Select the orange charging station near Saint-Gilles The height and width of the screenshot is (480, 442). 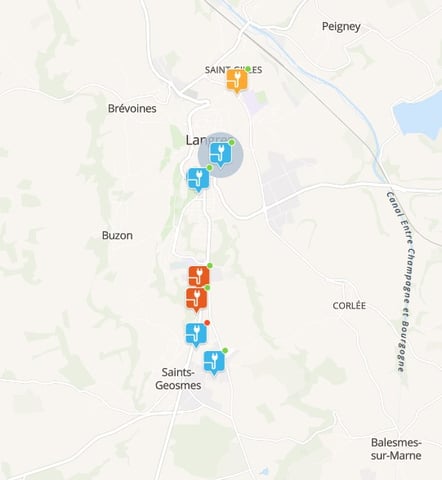[x=237, y=81]
